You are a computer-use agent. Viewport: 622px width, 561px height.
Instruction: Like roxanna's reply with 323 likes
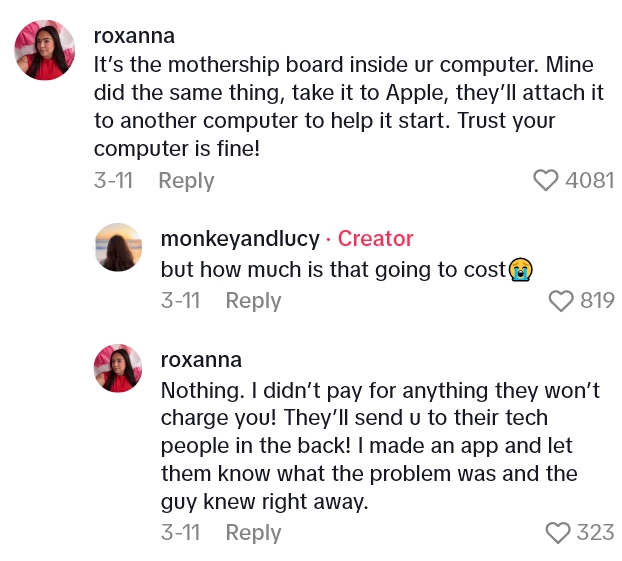coord(558,532)
